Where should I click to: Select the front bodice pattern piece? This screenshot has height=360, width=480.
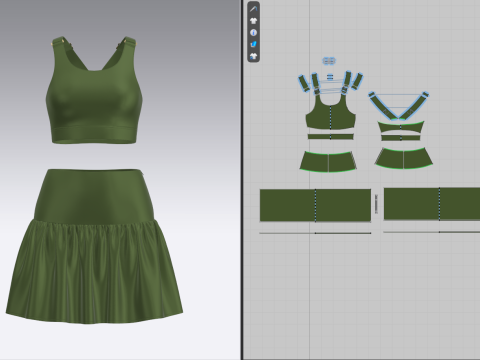(330, 115)
